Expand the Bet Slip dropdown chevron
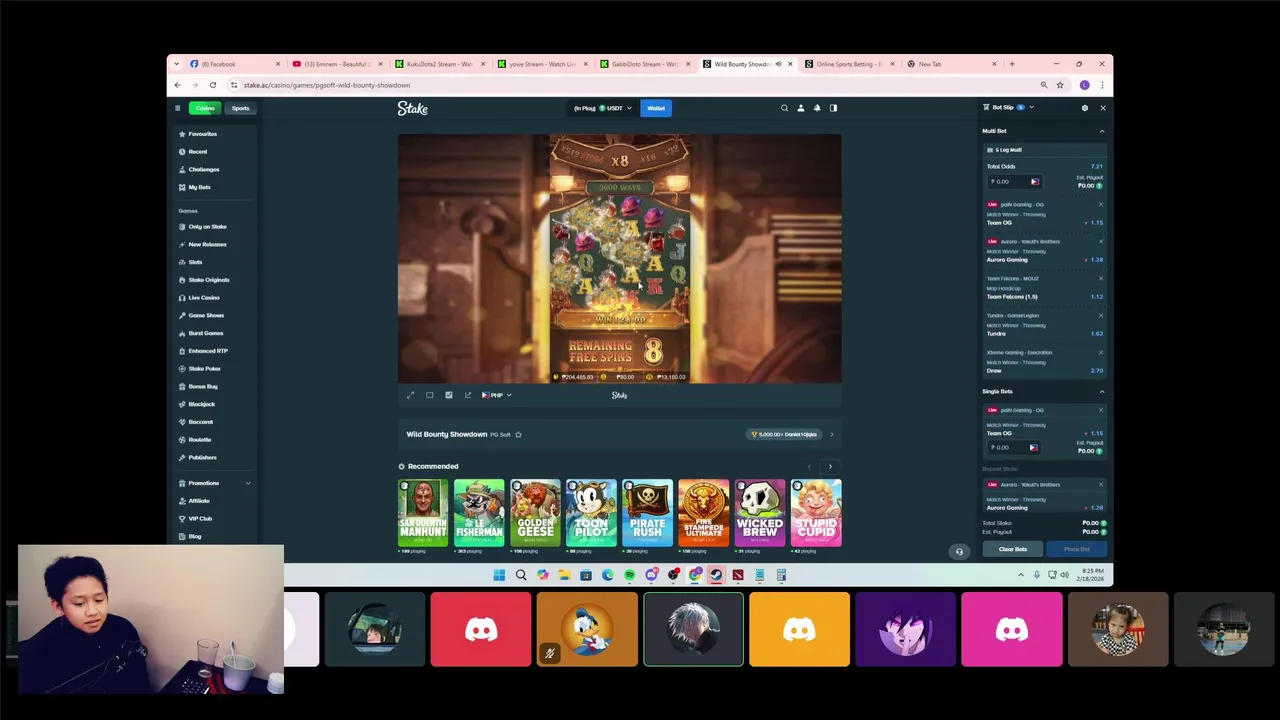This screenshot has width=1280, height=720. click(1031, 108)
